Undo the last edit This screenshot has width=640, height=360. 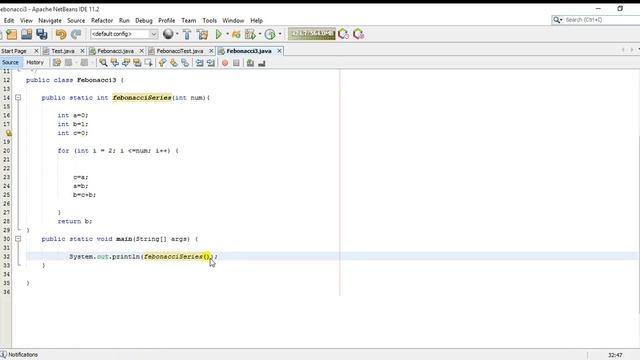click(x=61, y=34)
